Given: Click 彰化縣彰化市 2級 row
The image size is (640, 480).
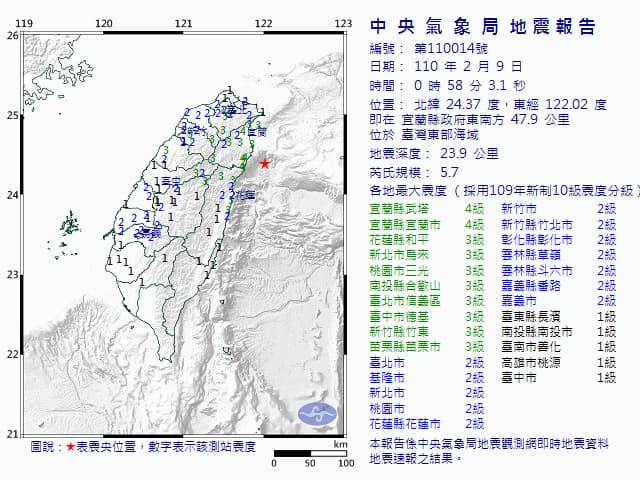Looking at the screenshot, I should pyautogui.click(x=559, y=240).
